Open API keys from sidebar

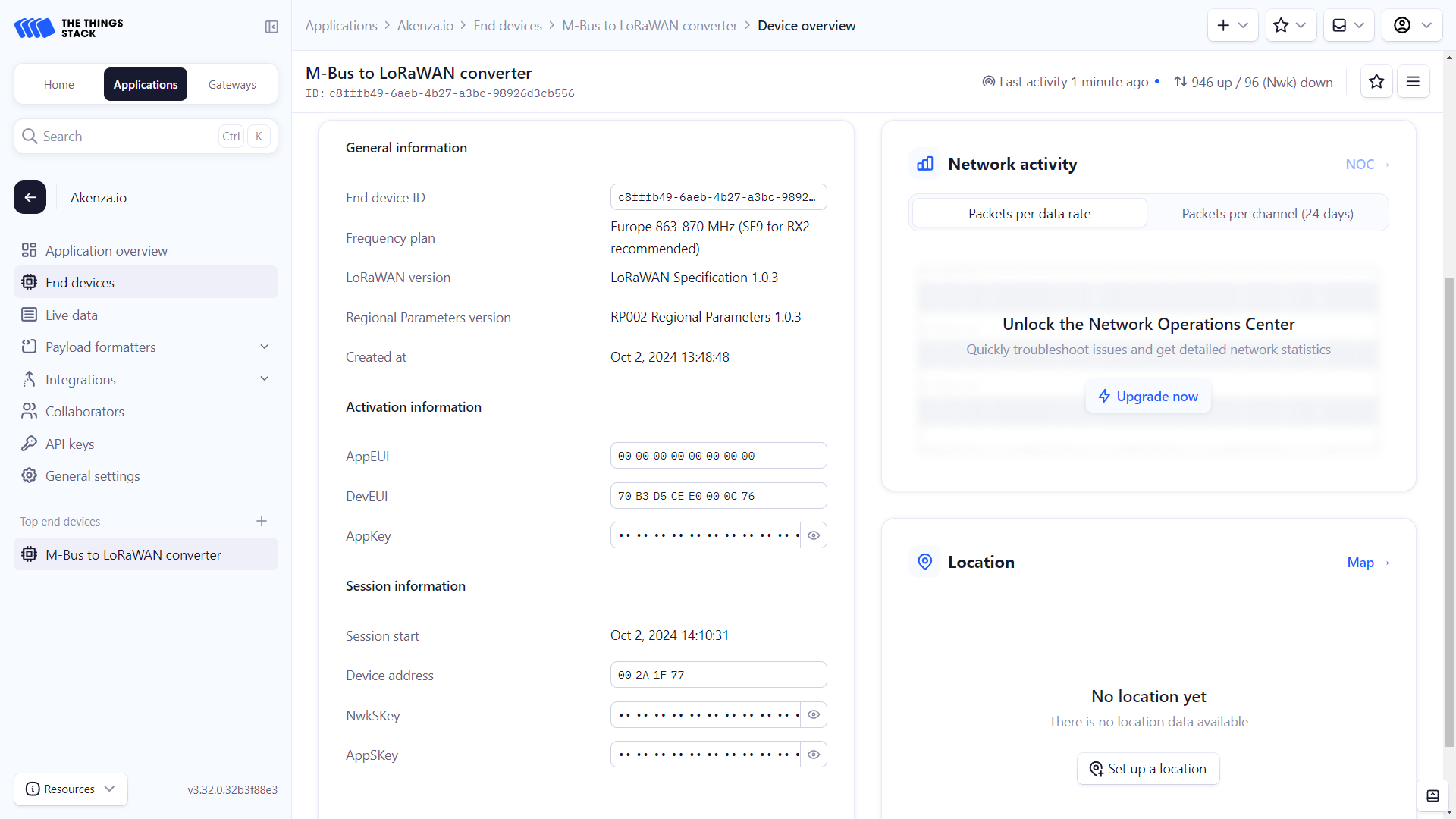pos(70,444)
